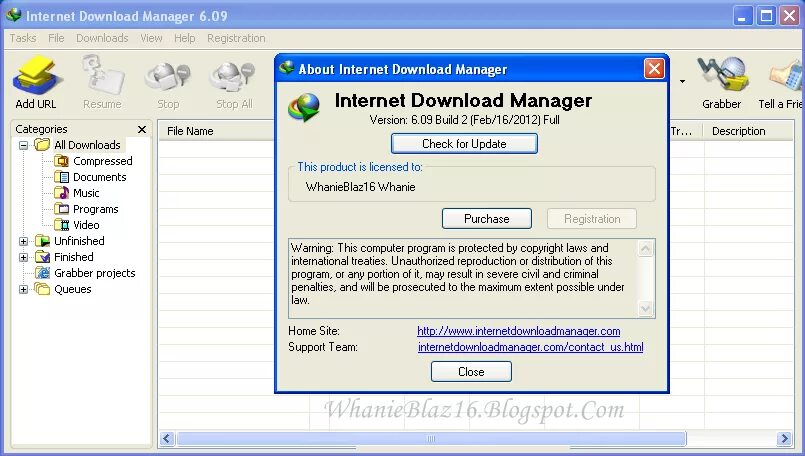805x456 pixels.
Task: Click the Finished folder icon
Action: point(42,257)
